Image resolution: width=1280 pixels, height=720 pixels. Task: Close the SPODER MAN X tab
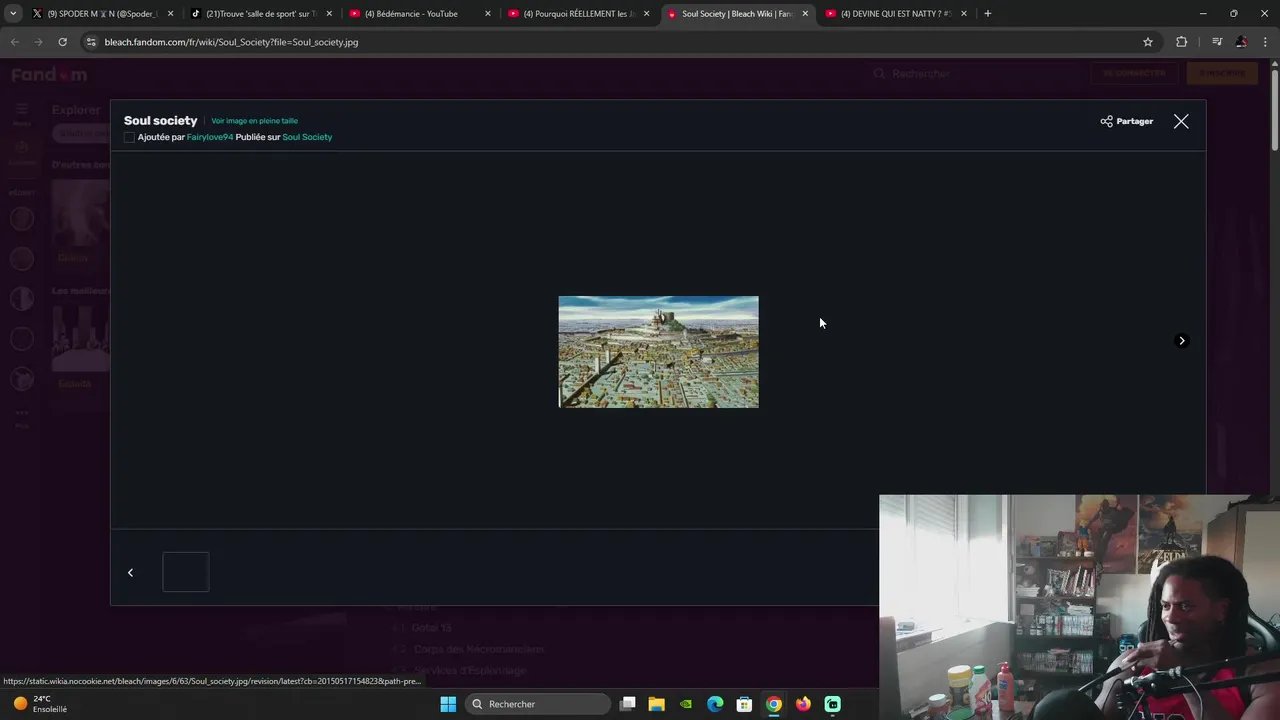pos(170,14)
